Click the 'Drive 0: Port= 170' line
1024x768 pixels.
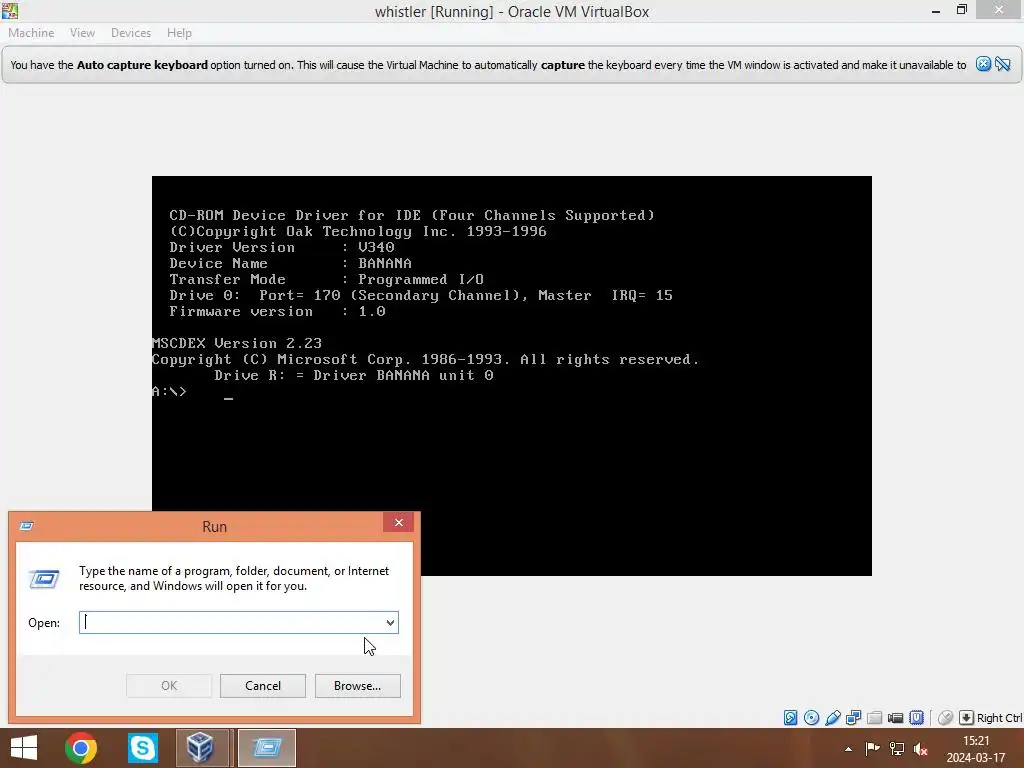pyautogui.click(x=421, y=295)
